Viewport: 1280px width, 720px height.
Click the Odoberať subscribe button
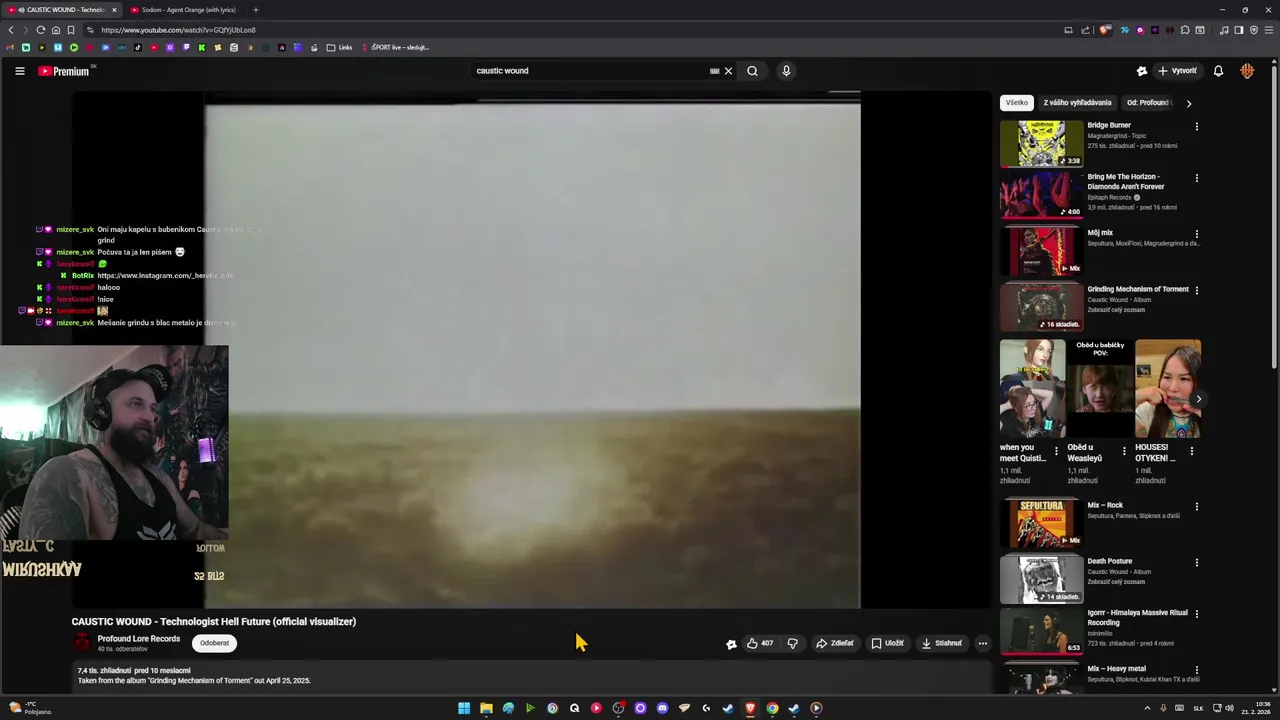pos(214,643)
